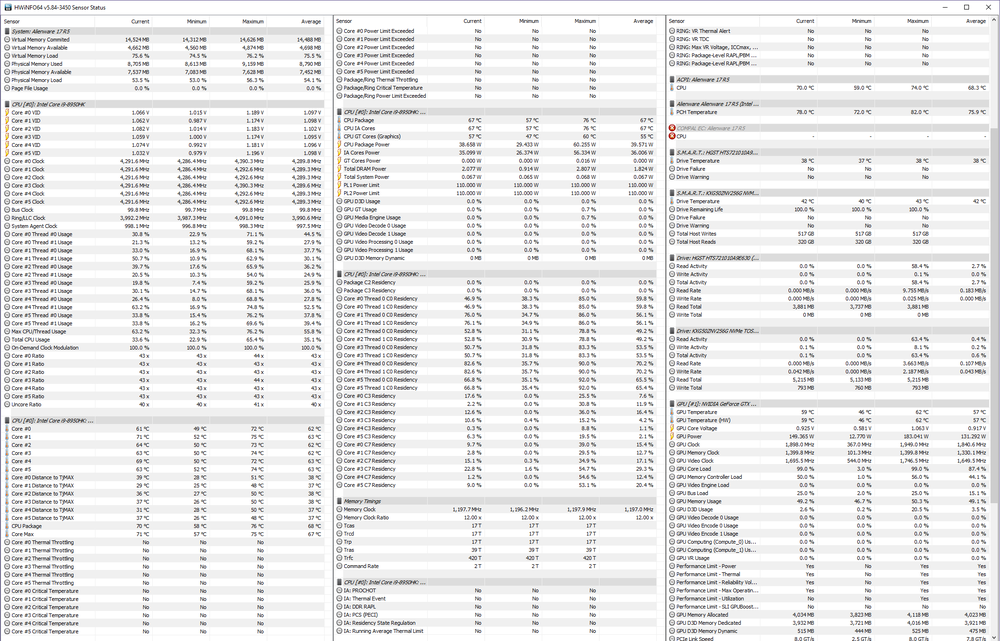Screen dimensions: 1000x641
Task: Click the CPU Package Power lightning icon
Action: click(340, 144)
